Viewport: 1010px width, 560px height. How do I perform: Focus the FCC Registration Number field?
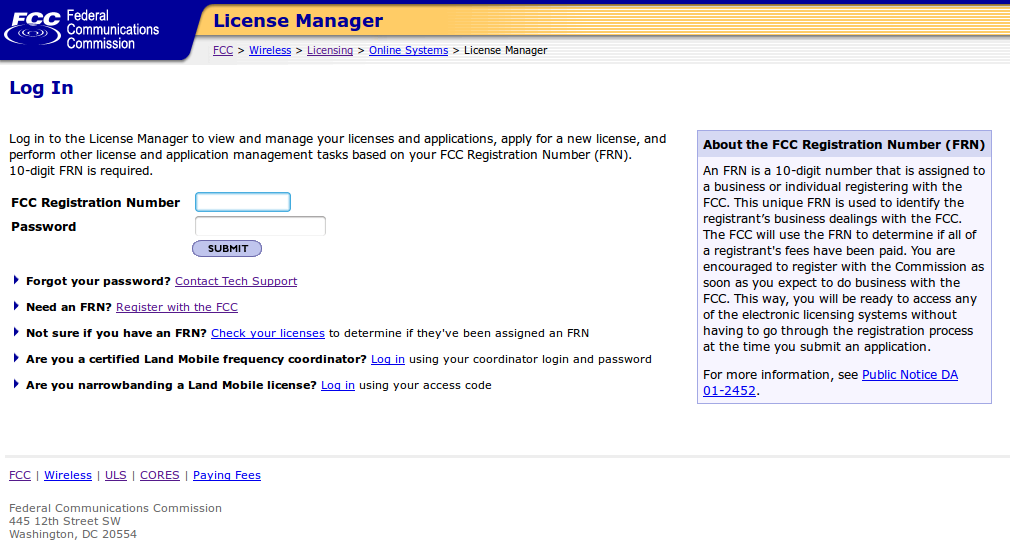(x=243, y=202)
